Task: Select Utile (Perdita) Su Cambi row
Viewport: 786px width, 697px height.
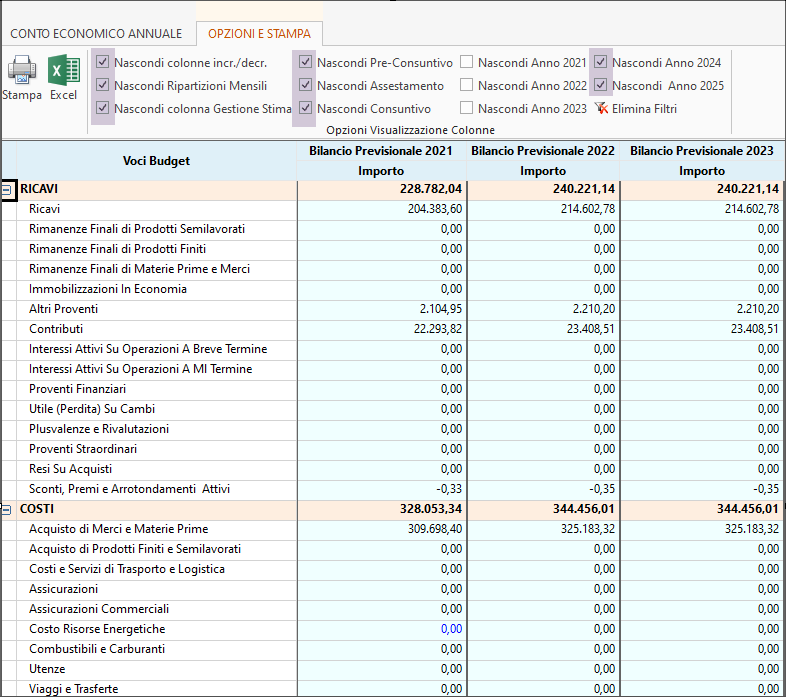Action: 92,409
